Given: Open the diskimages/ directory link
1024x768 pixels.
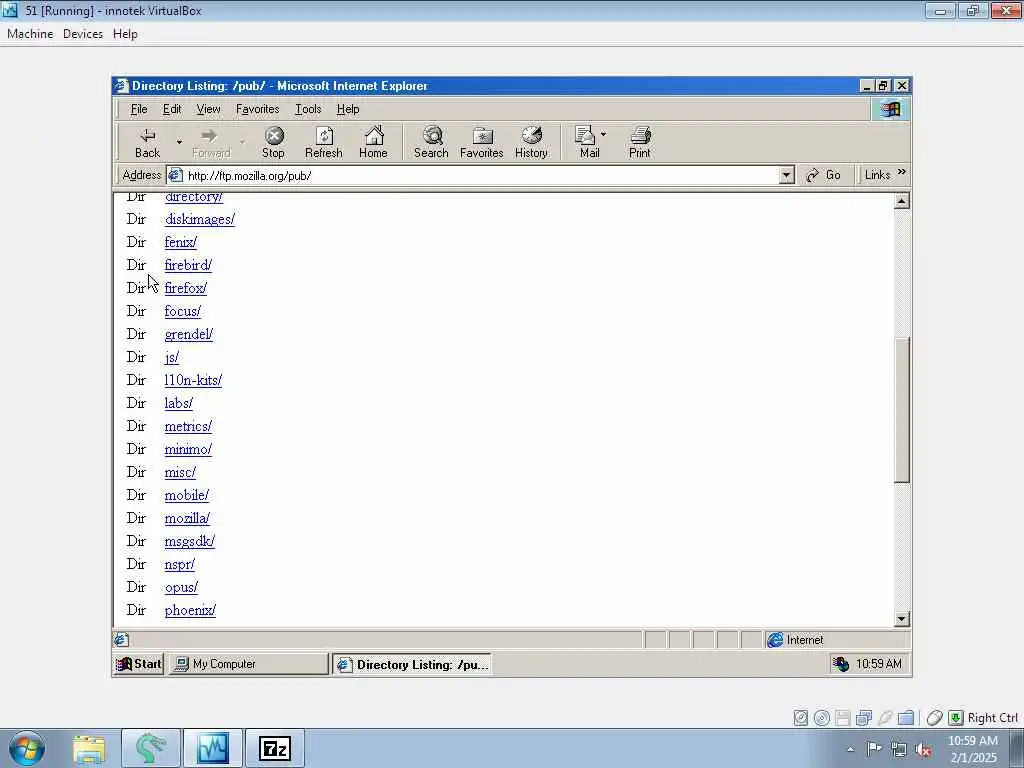Looking at the screenshot, I should tap(200, 219).
